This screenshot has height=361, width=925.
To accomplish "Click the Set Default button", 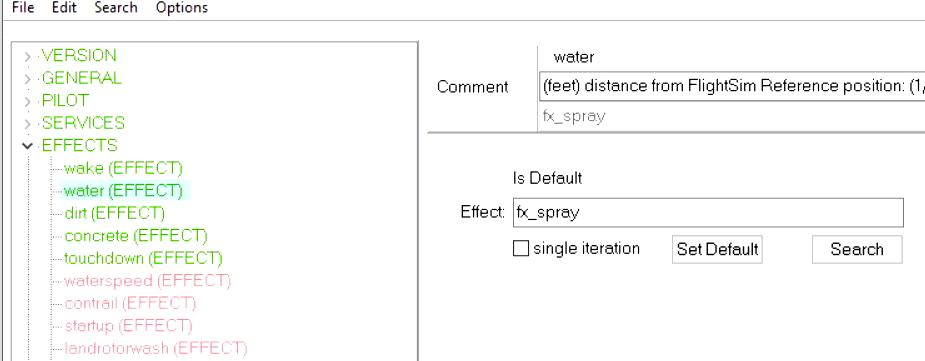I will pyautogui.click(x=717, y=249).
